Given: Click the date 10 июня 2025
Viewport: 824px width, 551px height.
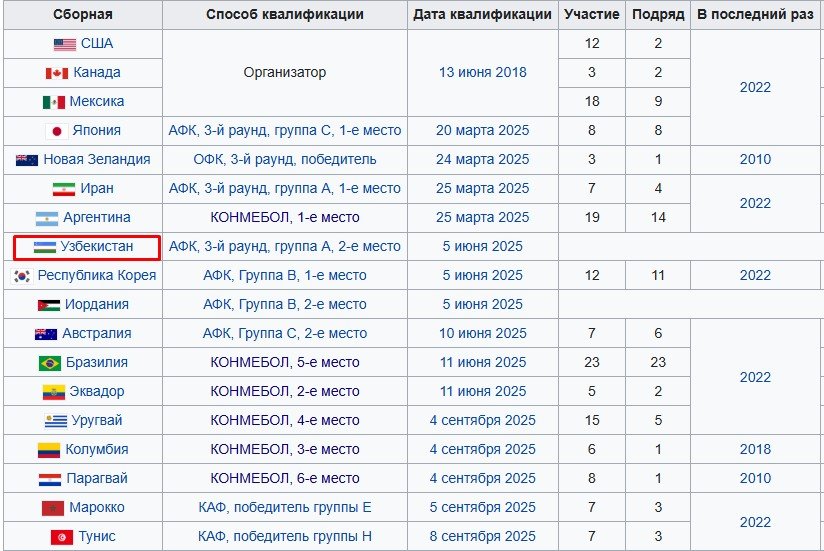Looking at the screenshot, I should 482,333.
